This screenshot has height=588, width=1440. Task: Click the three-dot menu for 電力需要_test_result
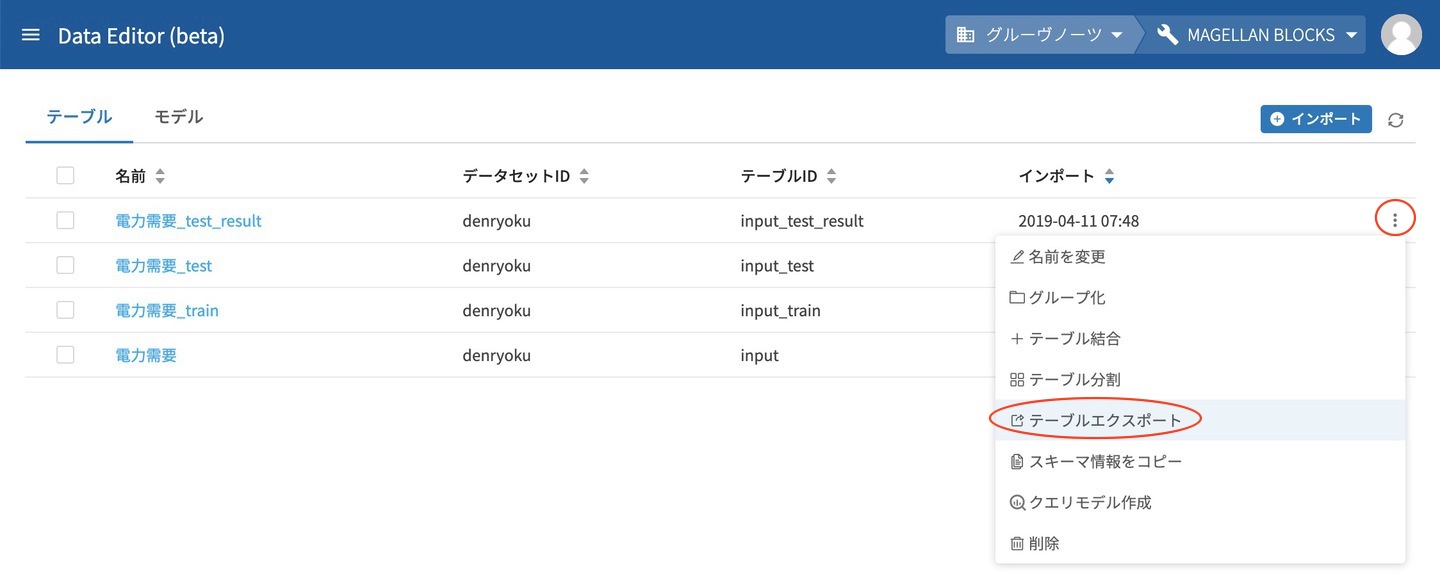1395,220
